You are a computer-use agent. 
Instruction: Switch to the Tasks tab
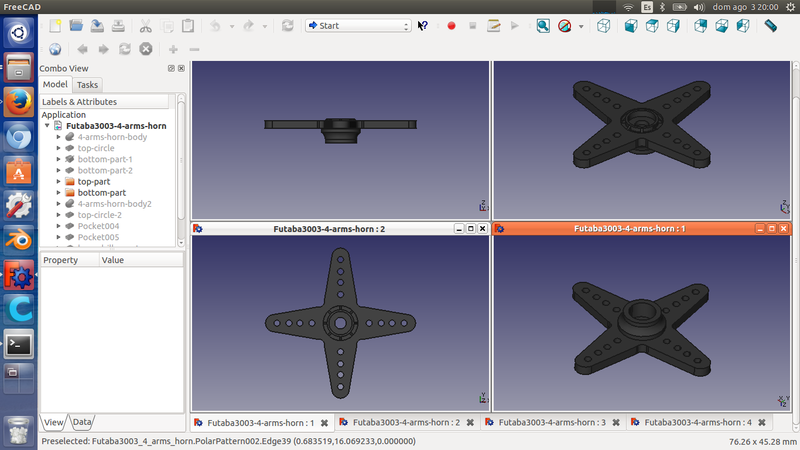(x=87, y=85)
